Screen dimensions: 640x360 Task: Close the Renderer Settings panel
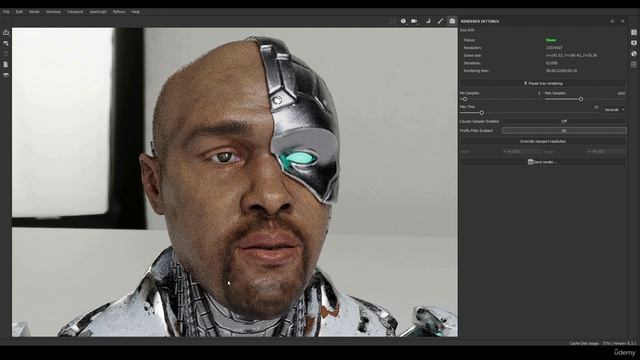coord(622,21)
